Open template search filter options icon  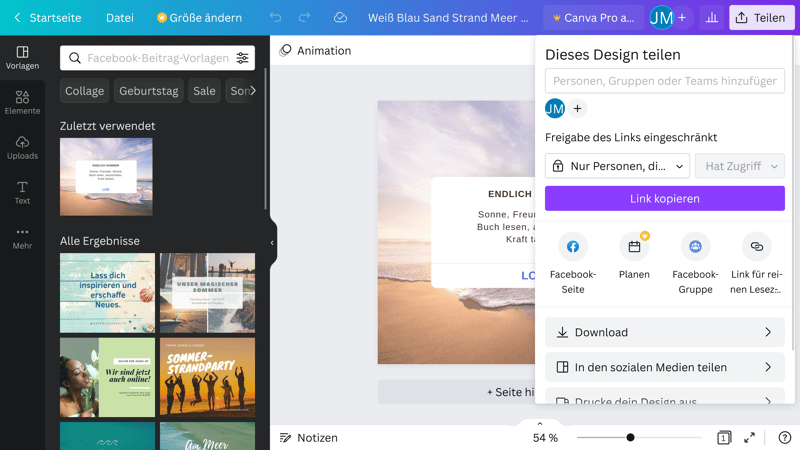coord(242,59)
